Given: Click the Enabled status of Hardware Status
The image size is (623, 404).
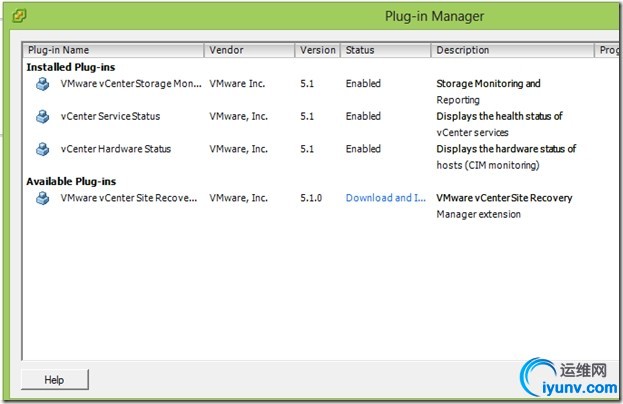Looking at the screenshot, I should 363,150.
